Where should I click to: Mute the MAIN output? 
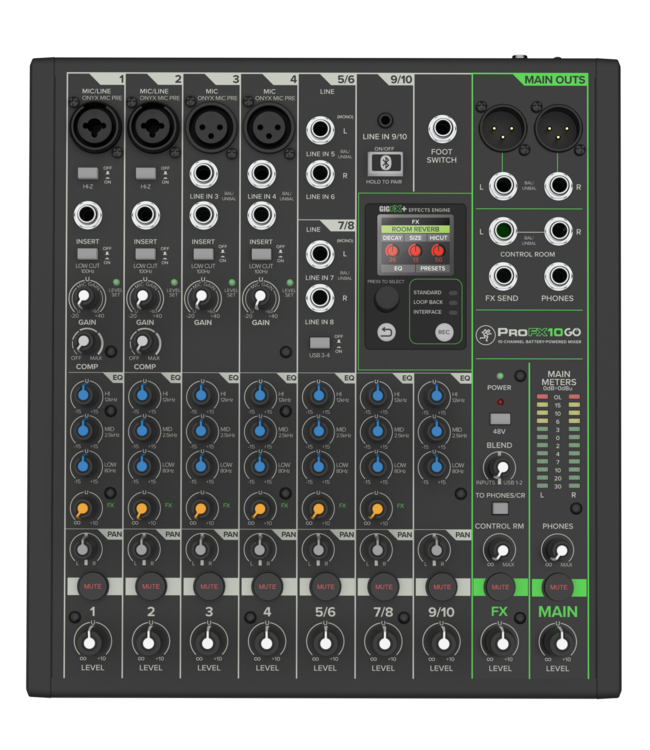coord(558,587)
